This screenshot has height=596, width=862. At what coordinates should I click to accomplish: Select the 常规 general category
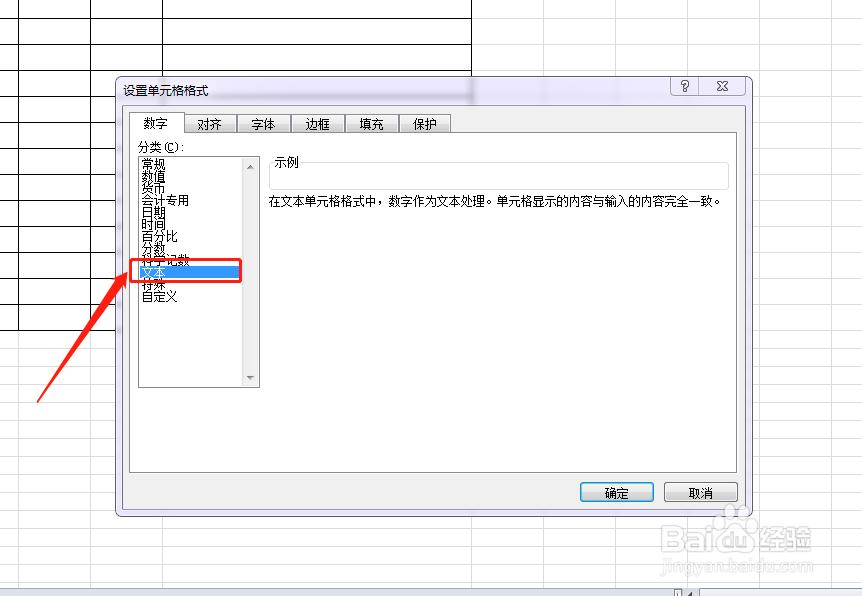click(x=160, y=162)
